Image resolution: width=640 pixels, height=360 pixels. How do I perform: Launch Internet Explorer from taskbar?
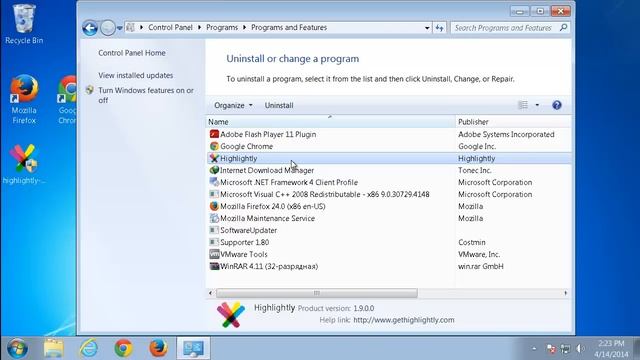[x=89, y=348]
